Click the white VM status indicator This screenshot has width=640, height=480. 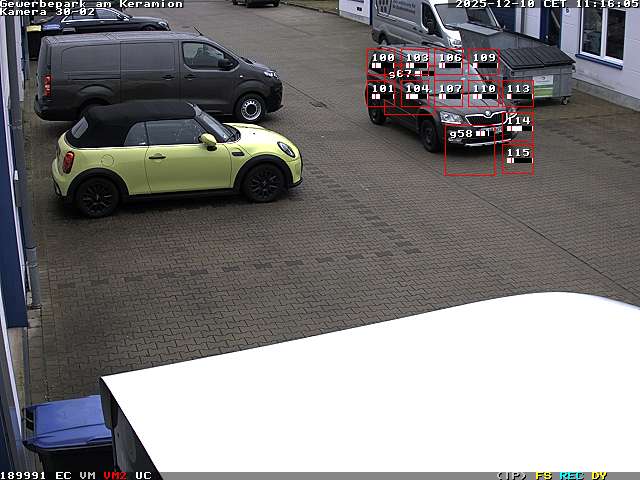[88, 475]
